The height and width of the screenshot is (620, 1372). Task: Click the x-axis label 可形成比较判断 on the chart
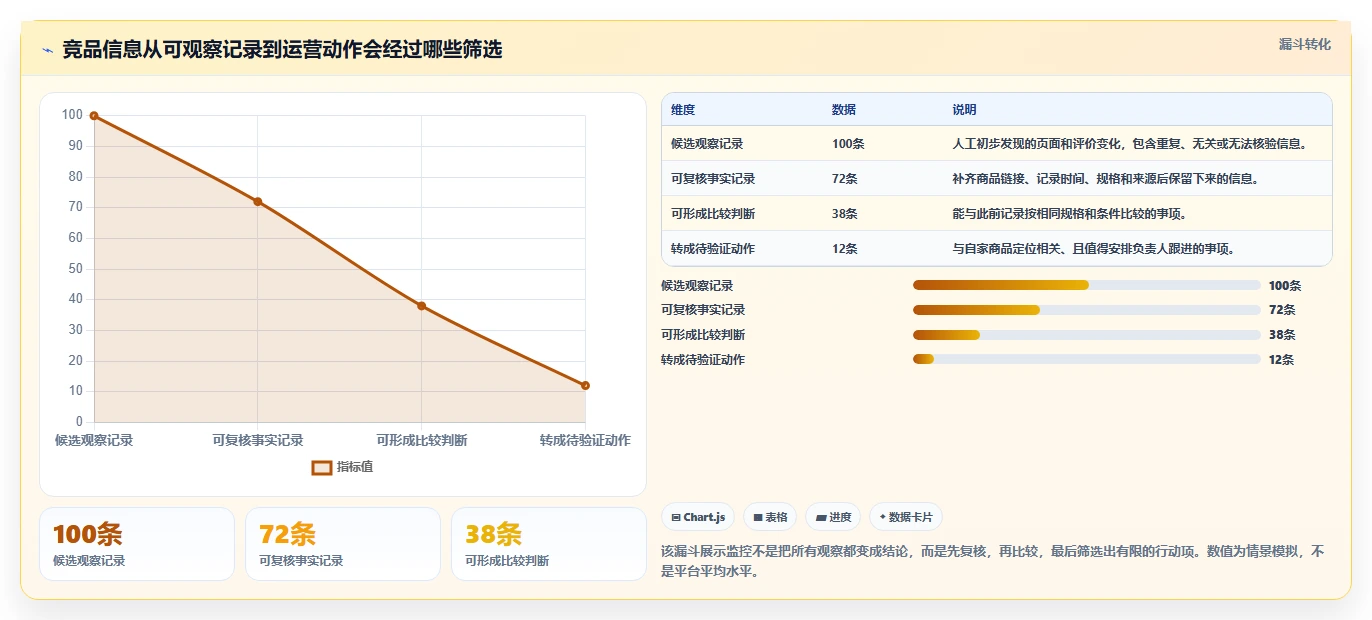coord(421,440)
